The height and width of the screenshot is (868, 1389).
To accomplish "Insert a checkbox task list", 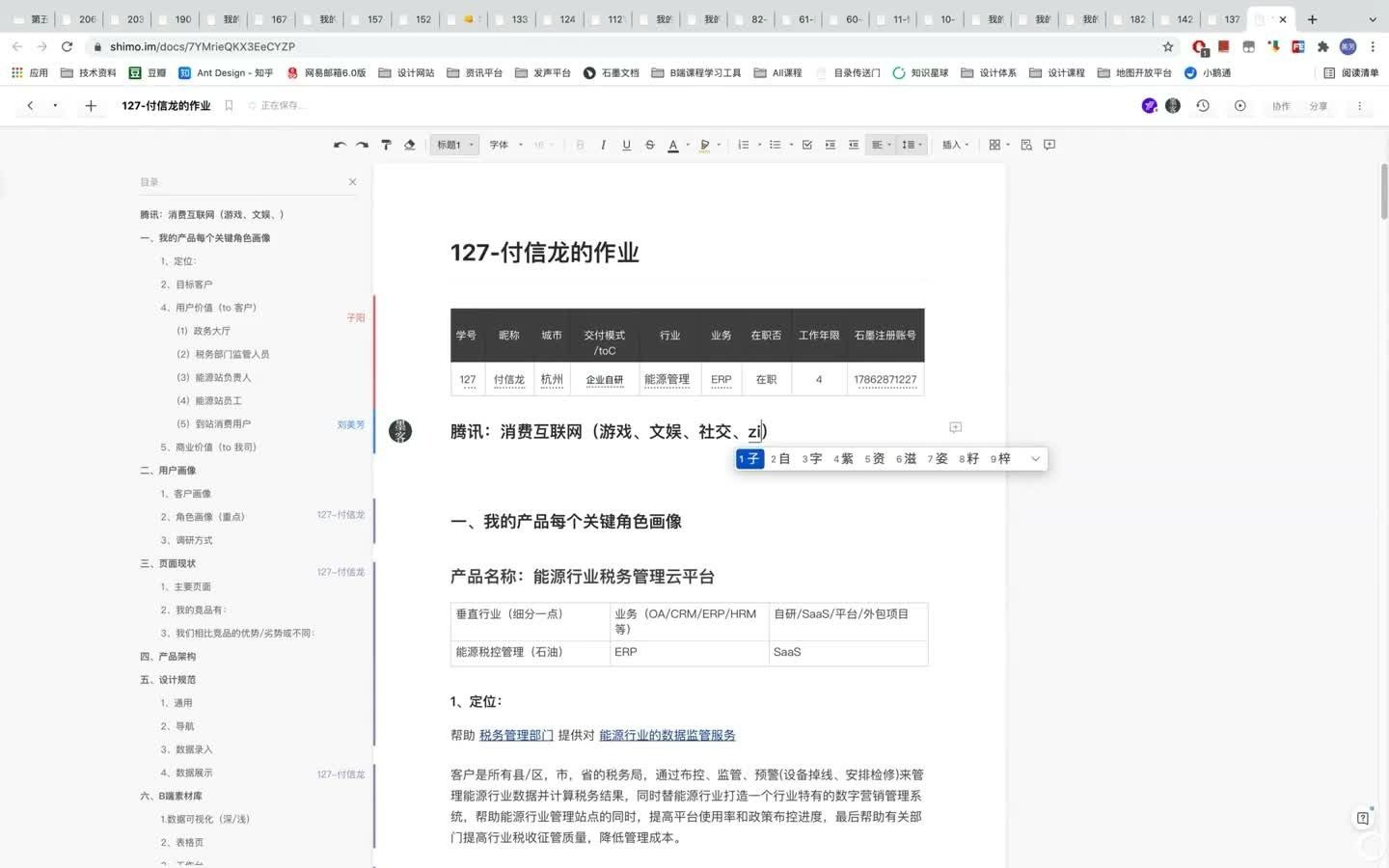I will 807,145.
